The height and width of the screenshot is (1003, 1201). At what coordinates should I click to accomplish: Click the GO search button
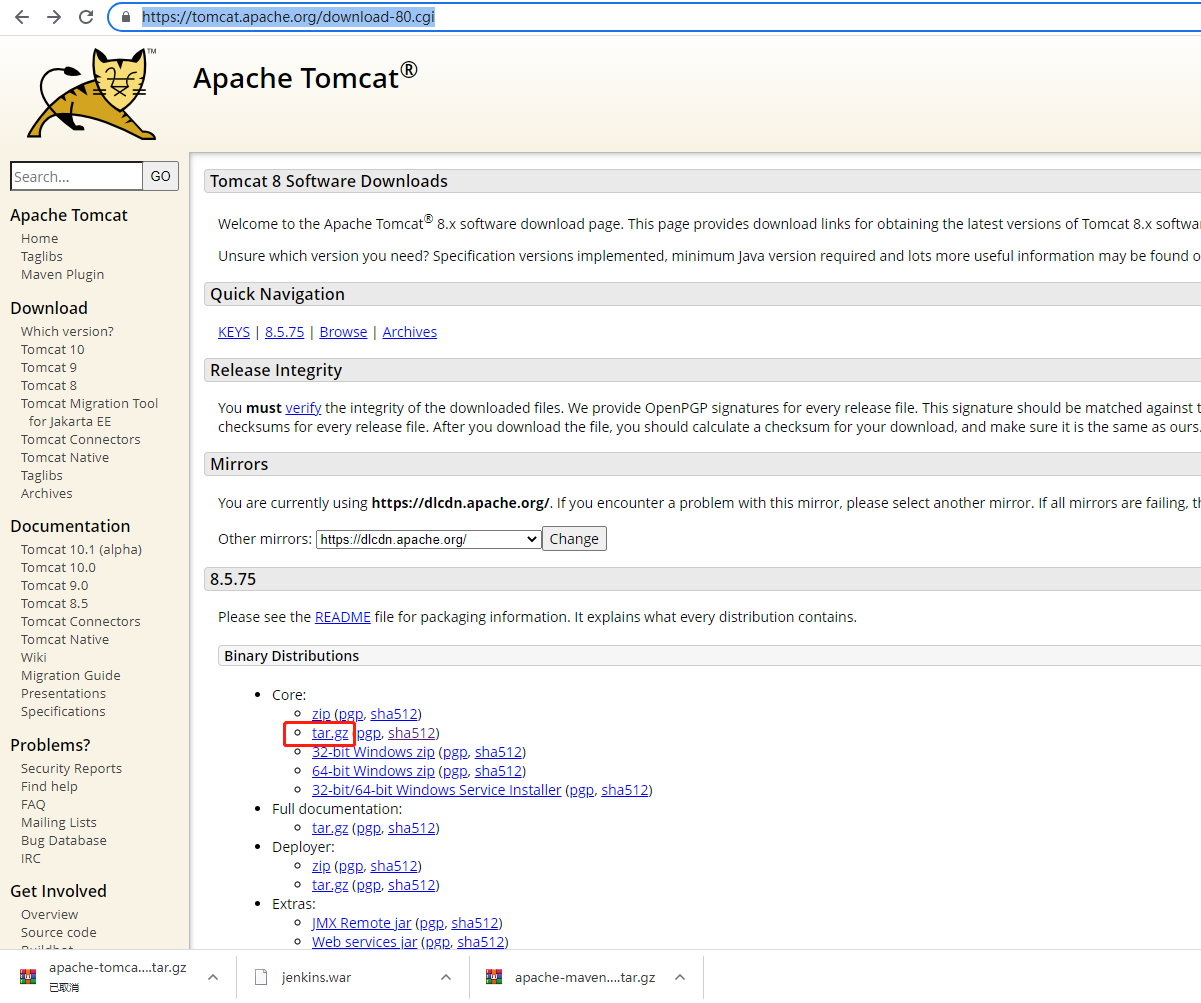coord(160,176)
